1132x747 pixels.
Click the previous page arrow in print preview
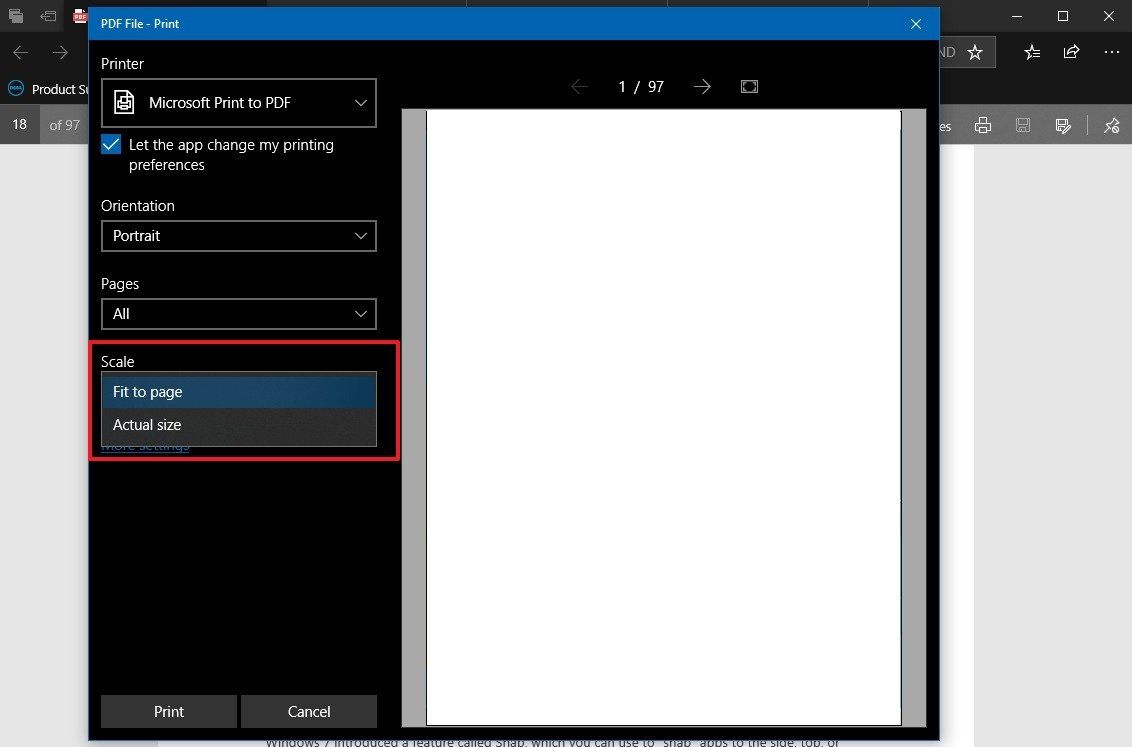pos(580,86)
